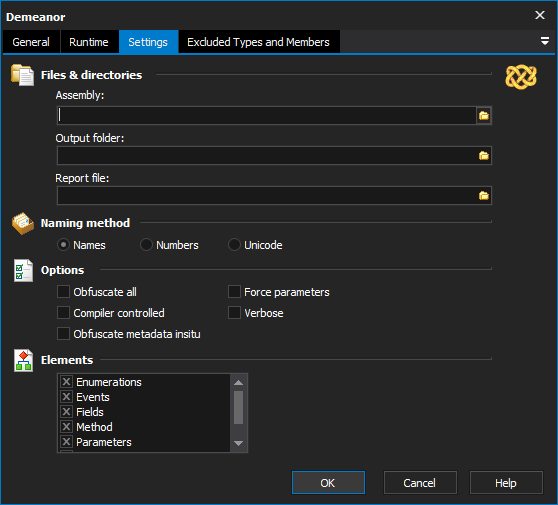The height and width of the screenshot is (505, 558).
Task: Browse for the Assembly file
Action: (484, 116)
